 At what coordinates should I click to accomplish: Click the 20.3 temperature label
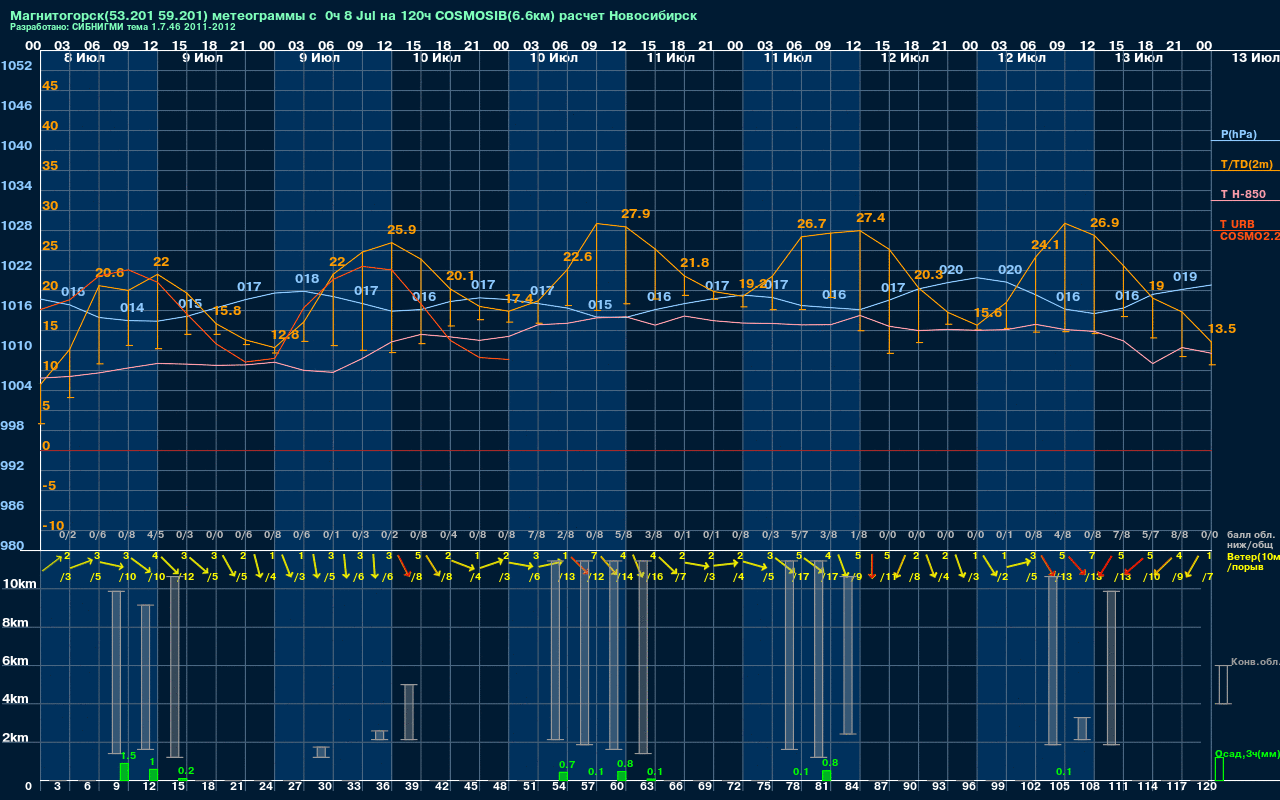[929, 275]
